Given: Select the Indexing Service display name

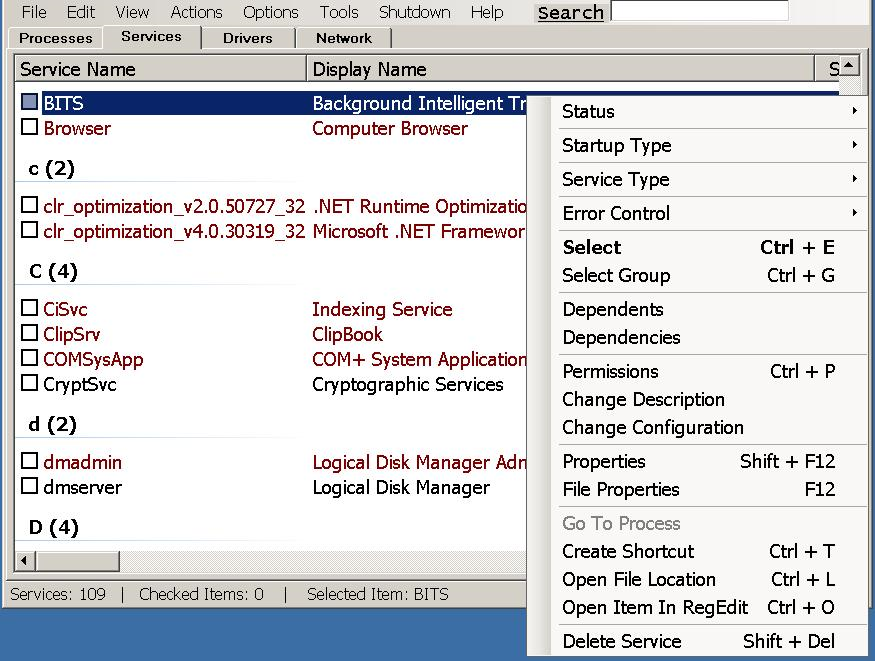Looking at the screenshot, I should pos(382,309).
